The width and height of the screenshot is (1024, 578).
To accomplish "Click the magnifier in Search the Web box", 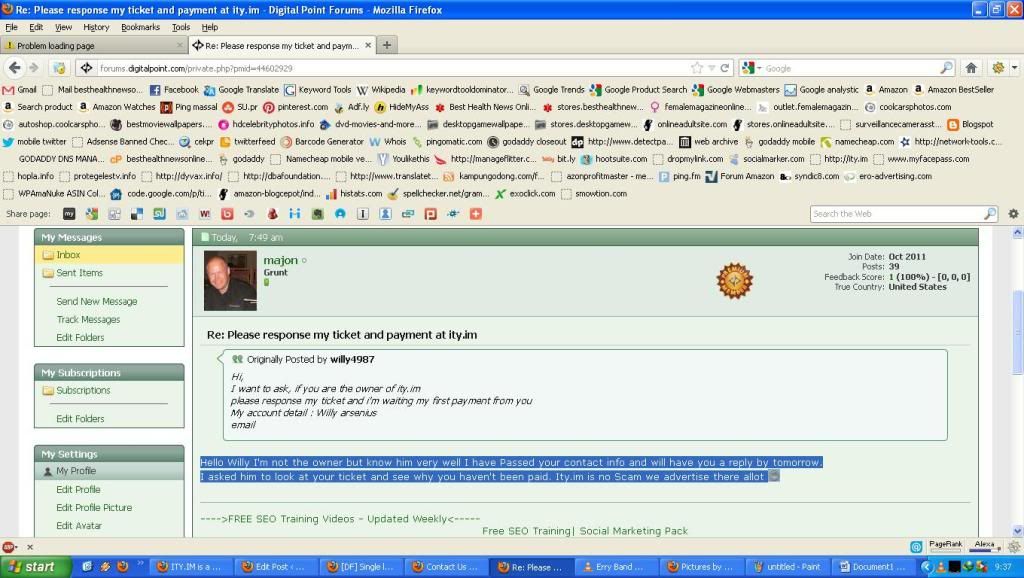I will pos(990,214).
